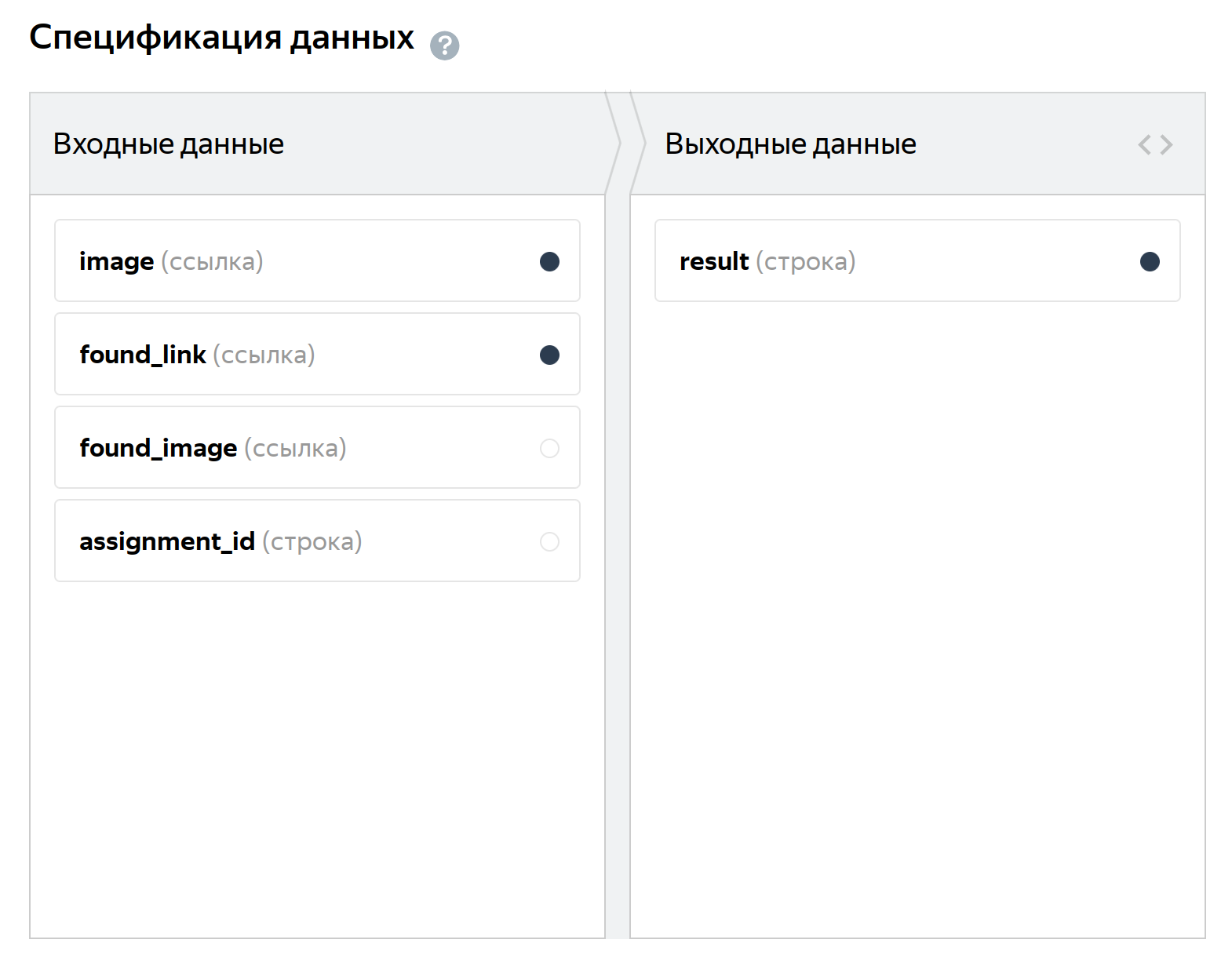Open the image input field name
The width and height of the screenshot is (1232, 965).
pos(116,261)
